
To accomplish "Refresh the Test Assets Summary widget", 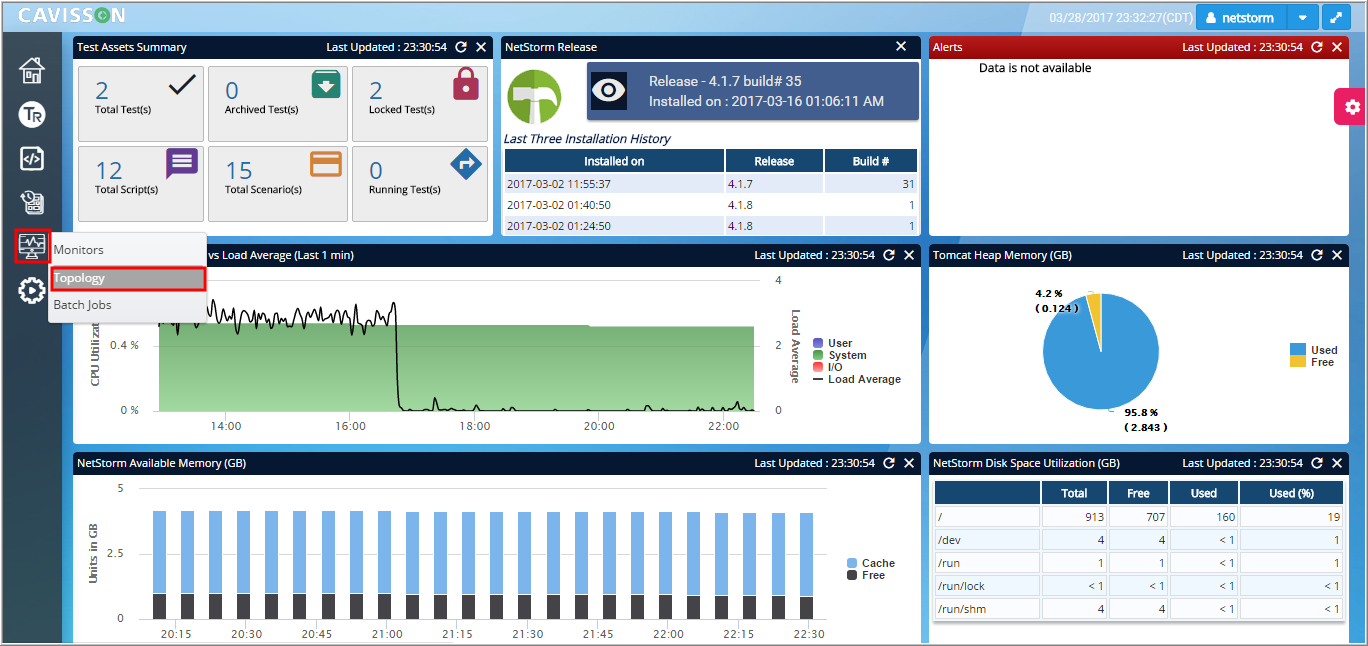I will coord(461,47).
